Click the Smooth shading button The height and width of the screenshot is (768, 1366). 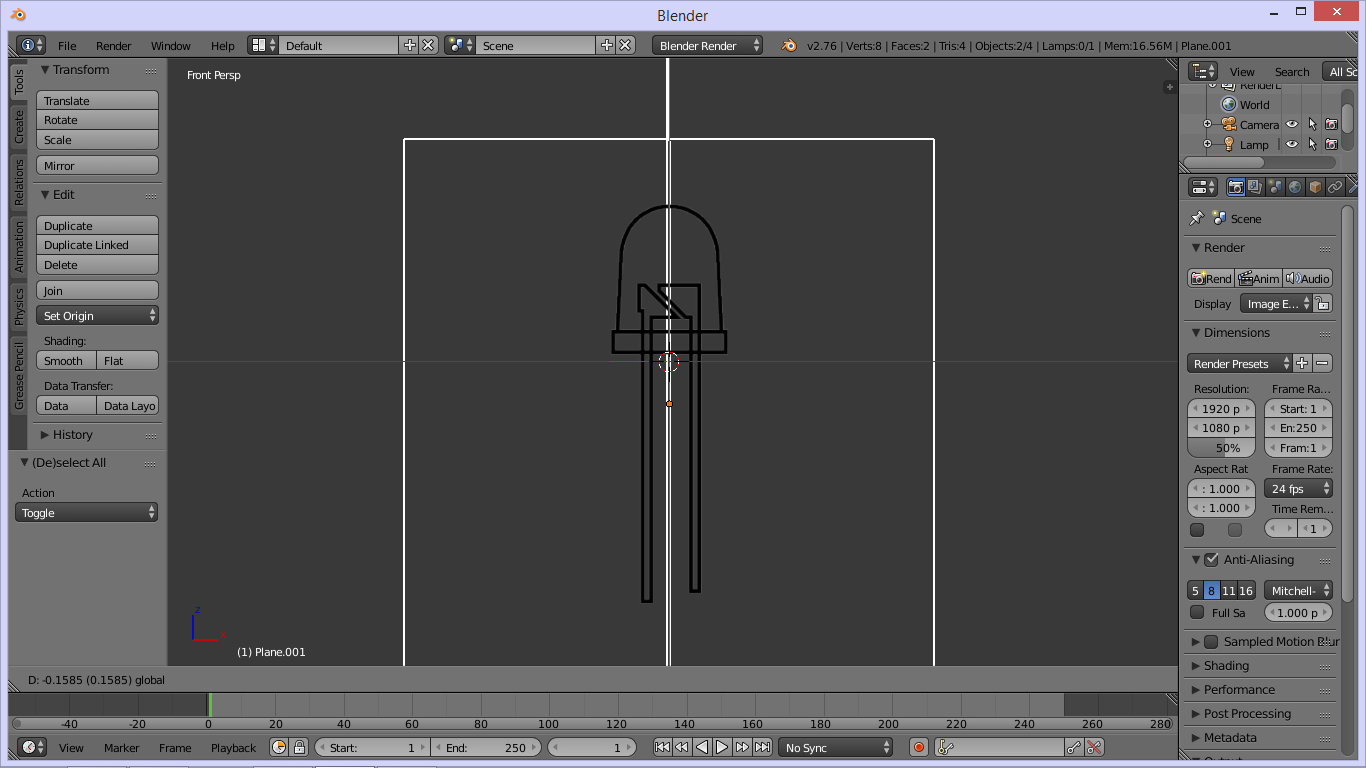point(67,361)
